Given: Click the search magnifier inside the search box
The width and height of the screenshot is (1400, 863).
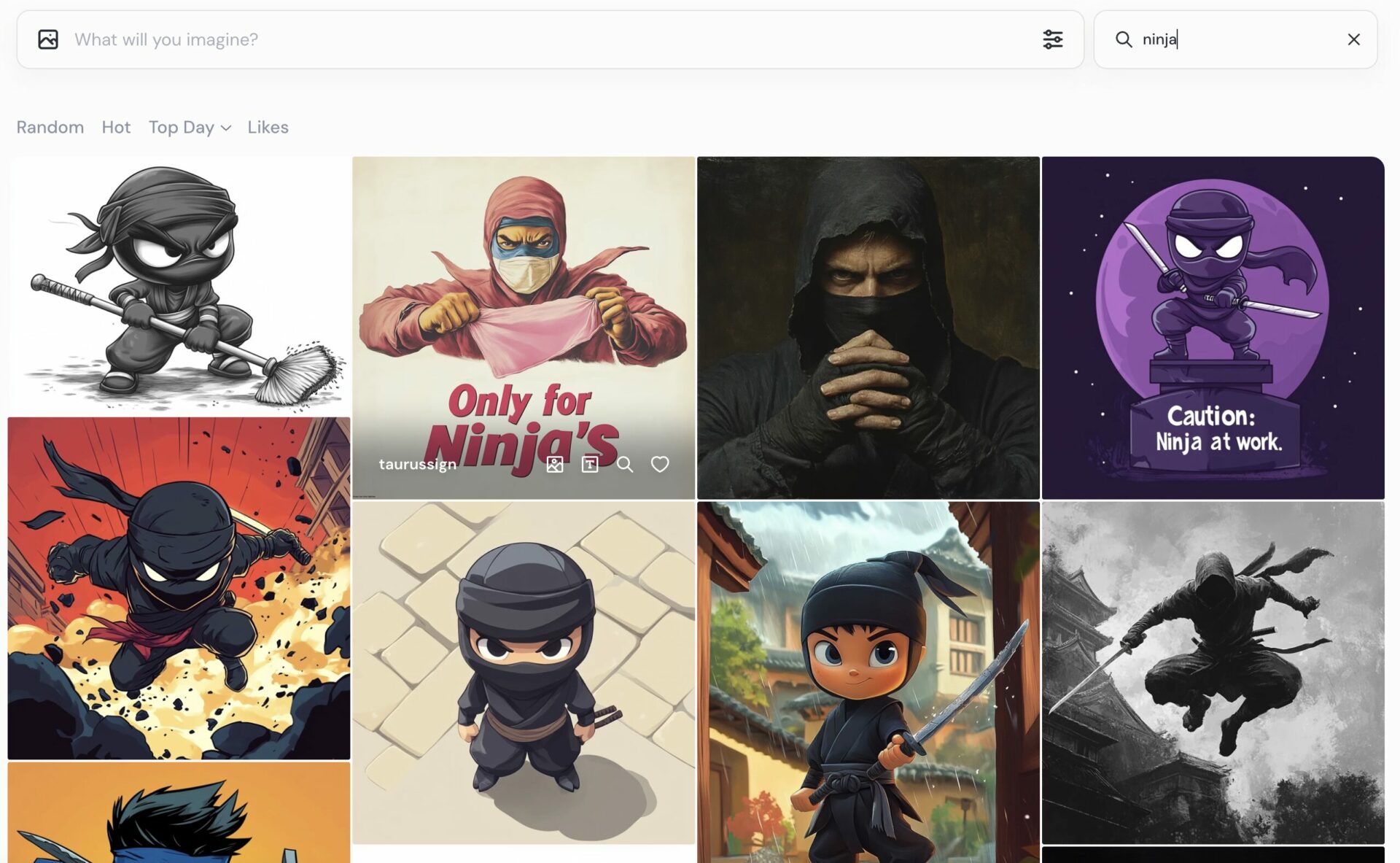Looking at the screenshot, I should (x=1124, y=39).
